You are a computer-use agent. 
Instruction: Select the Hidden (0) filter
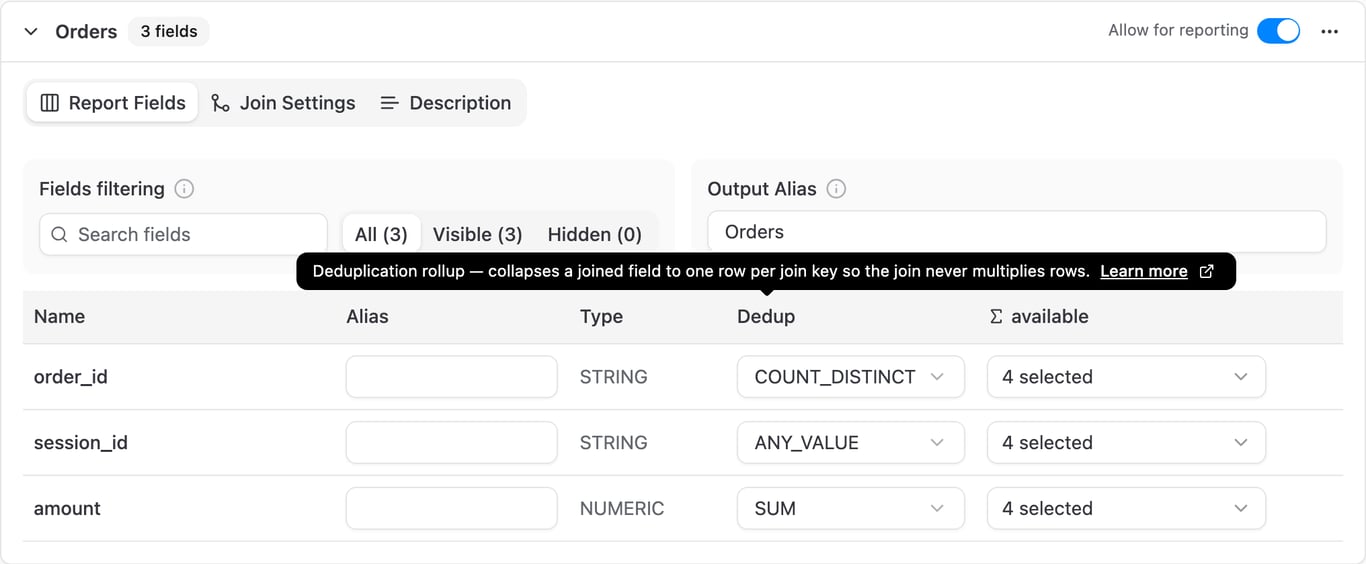pyautogui.click(x=595, y=234)
